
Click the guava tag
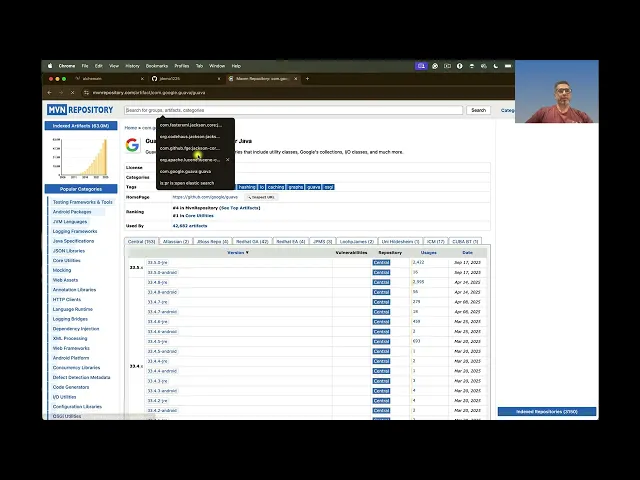click(x=313, y=187)
